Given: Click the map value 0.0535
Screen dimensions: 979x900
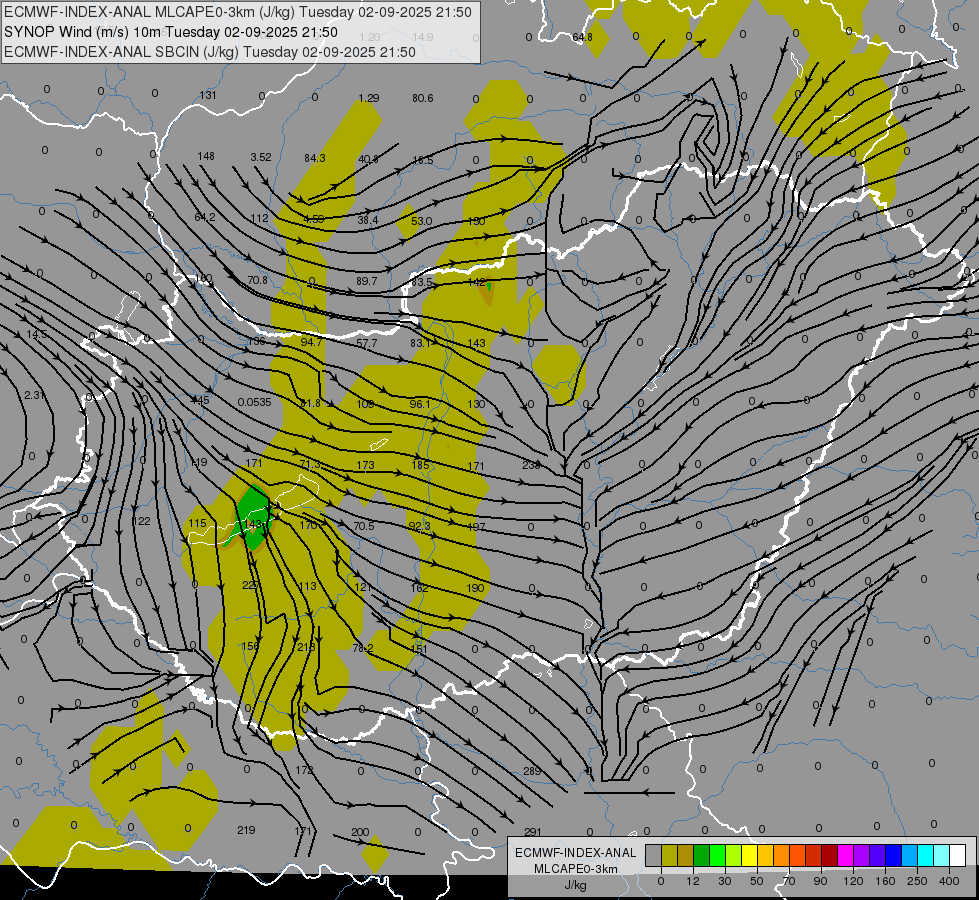Looking at the screenshot, I should 254,402.
